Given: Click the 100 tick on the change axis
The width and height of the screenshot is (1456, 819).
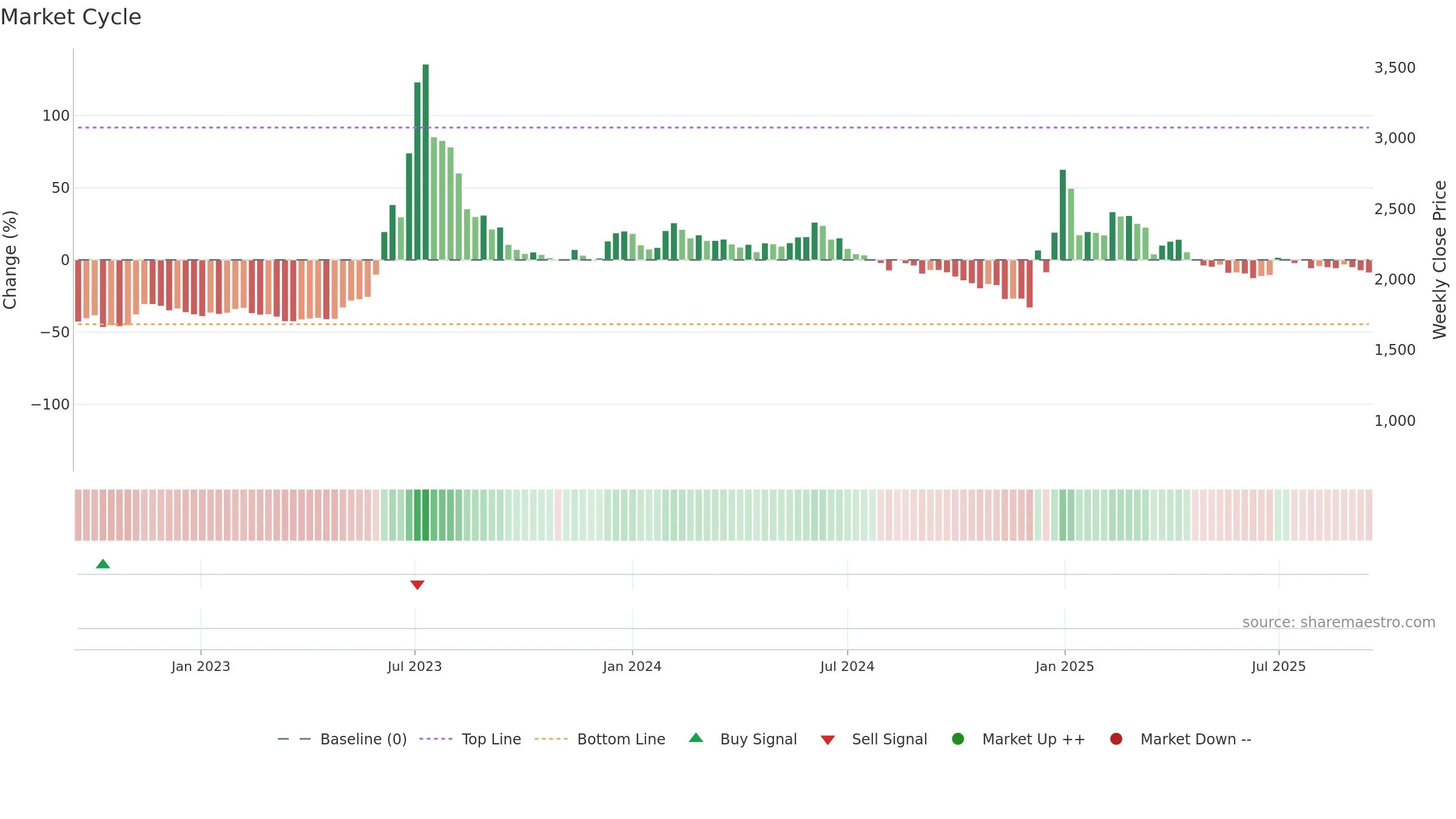Looking at the screenshot, I should pyautogui.click(x=56, y=116).
